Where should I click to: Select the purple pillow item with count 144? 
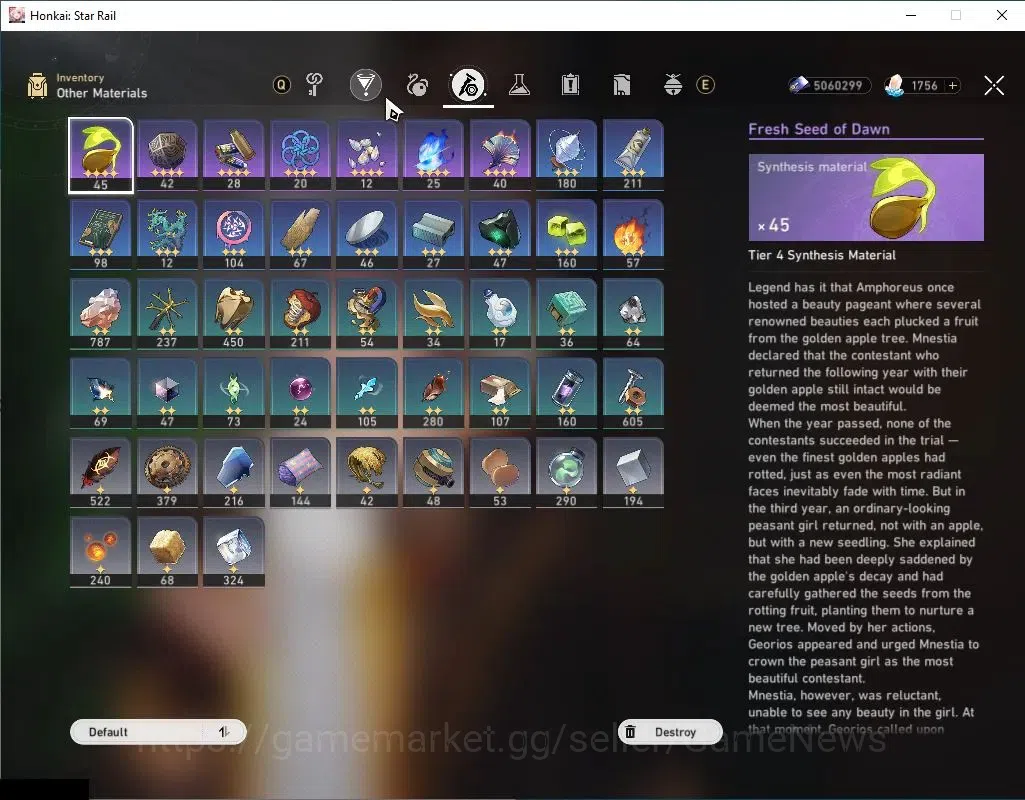click(300, 473)
